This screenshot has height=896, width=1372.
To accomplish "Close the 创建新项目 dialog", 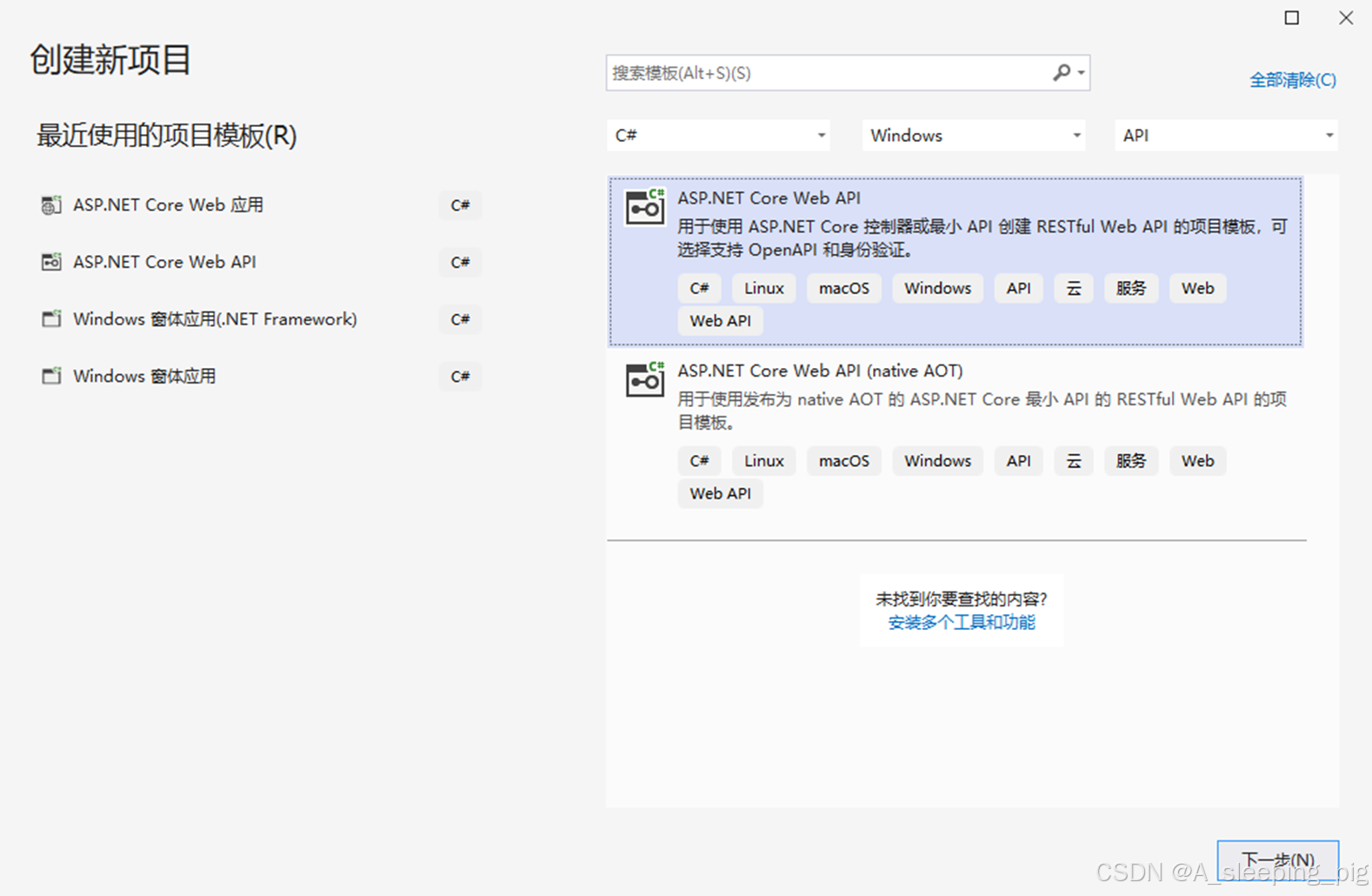I will tap(1346, 17).
